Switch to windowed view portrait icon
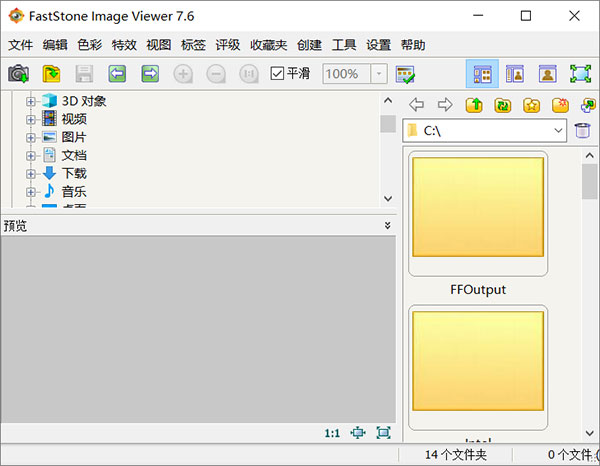This screenshot has height=466, width=600. 548,73
